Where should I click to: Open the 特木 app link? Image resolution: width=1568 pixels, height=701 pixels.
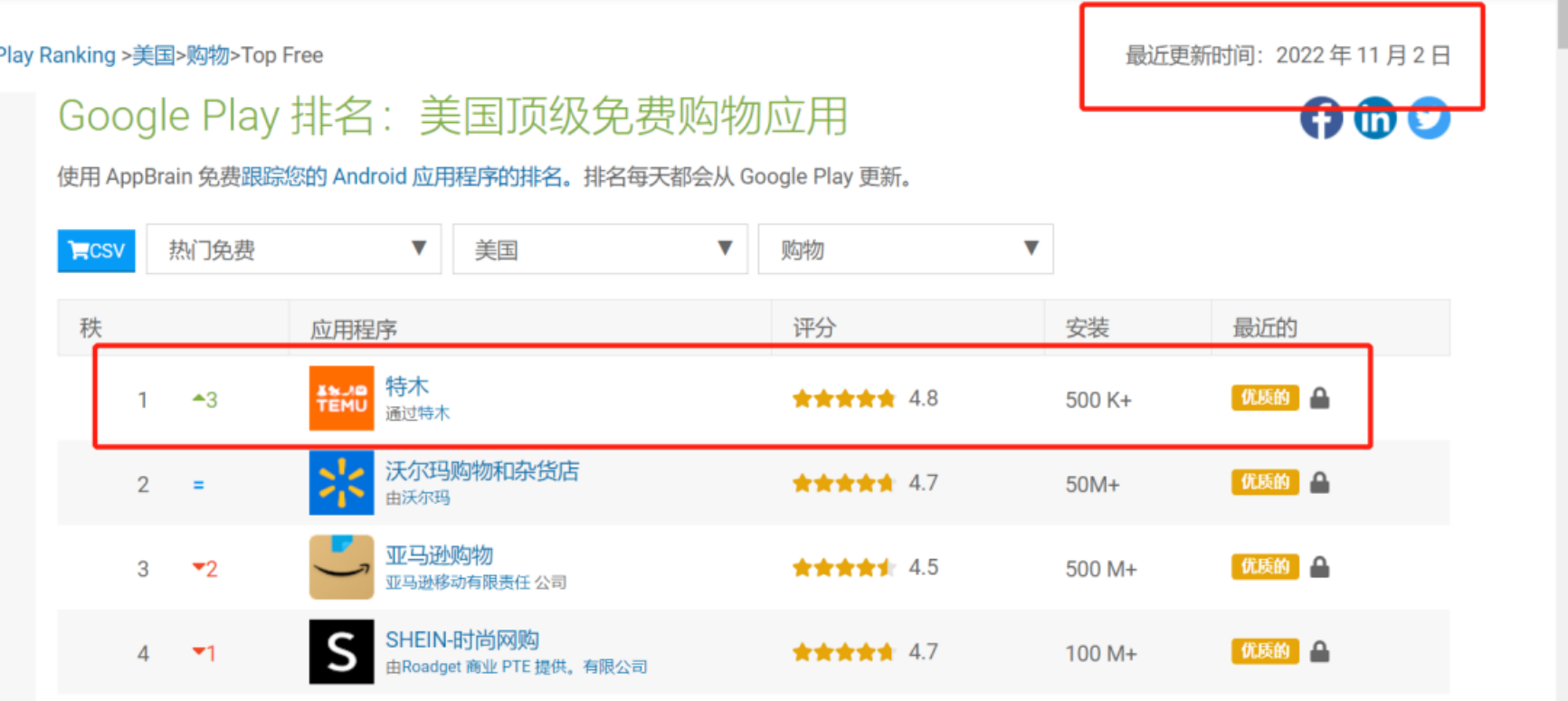click(407, 386)
